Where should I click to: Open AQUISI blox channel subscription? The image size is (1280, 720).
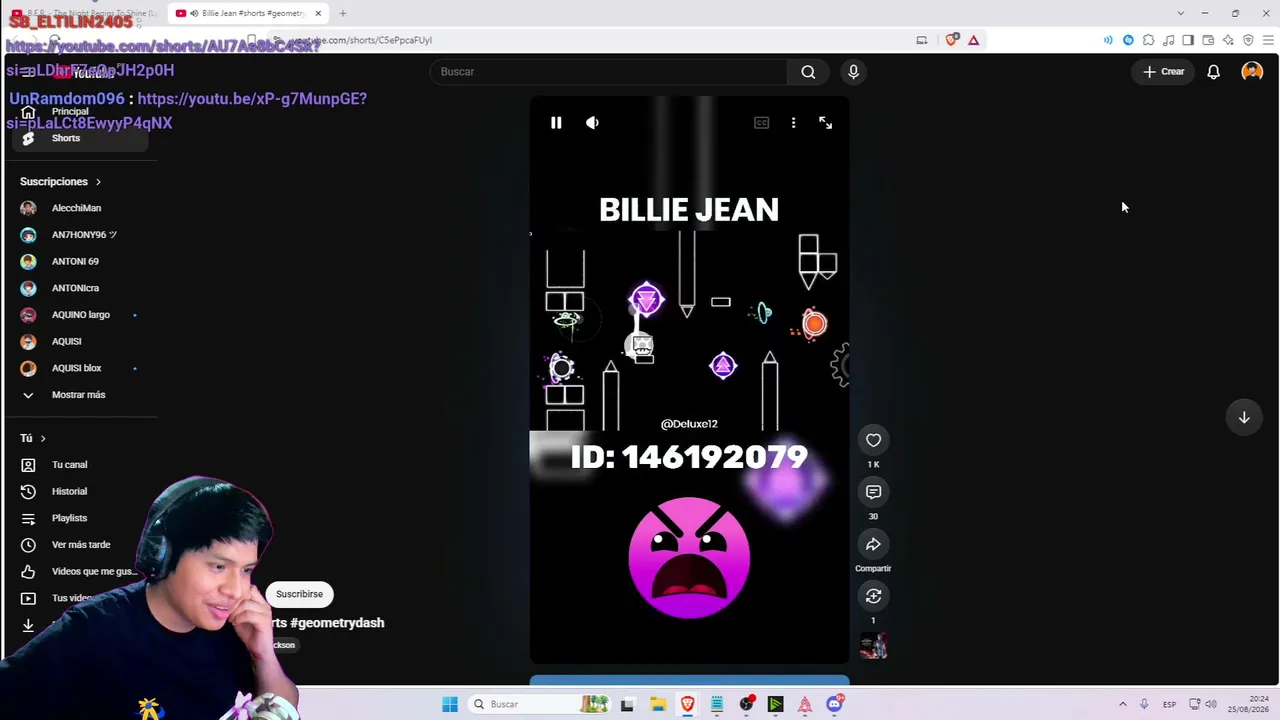[80, 368]
